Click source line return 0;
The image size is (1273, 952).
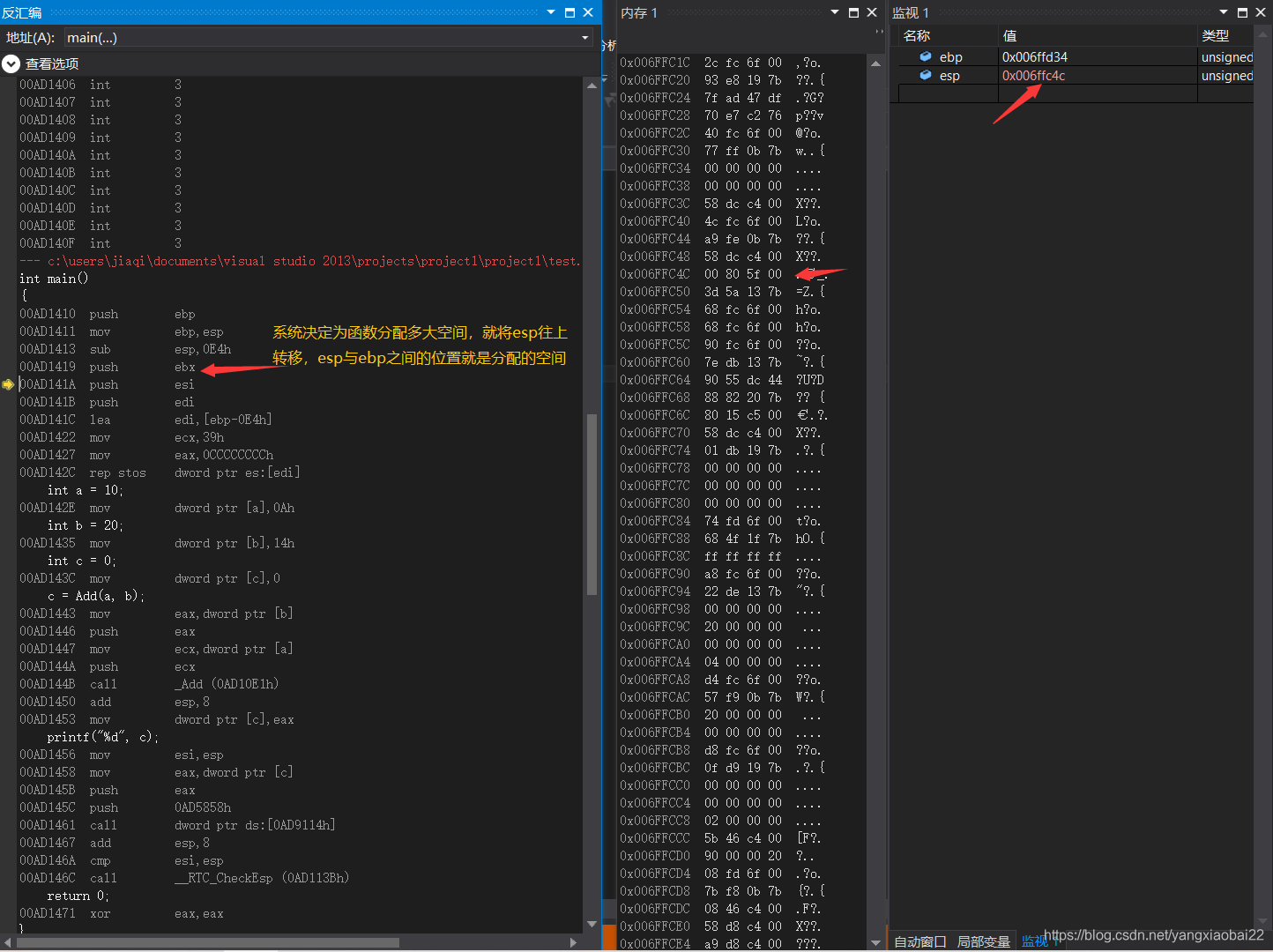(x=78, y=896)
